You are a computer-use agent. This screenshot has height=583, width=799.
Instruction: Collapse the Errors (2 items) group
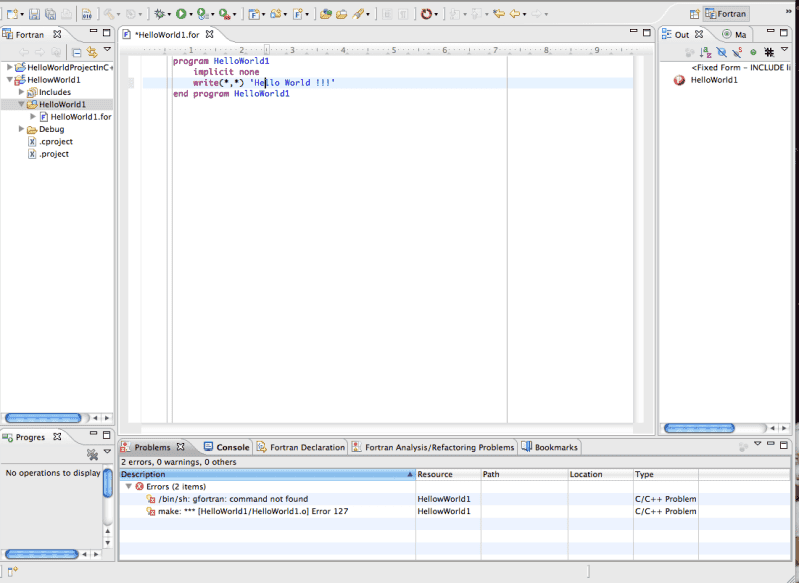coord(128,486)
